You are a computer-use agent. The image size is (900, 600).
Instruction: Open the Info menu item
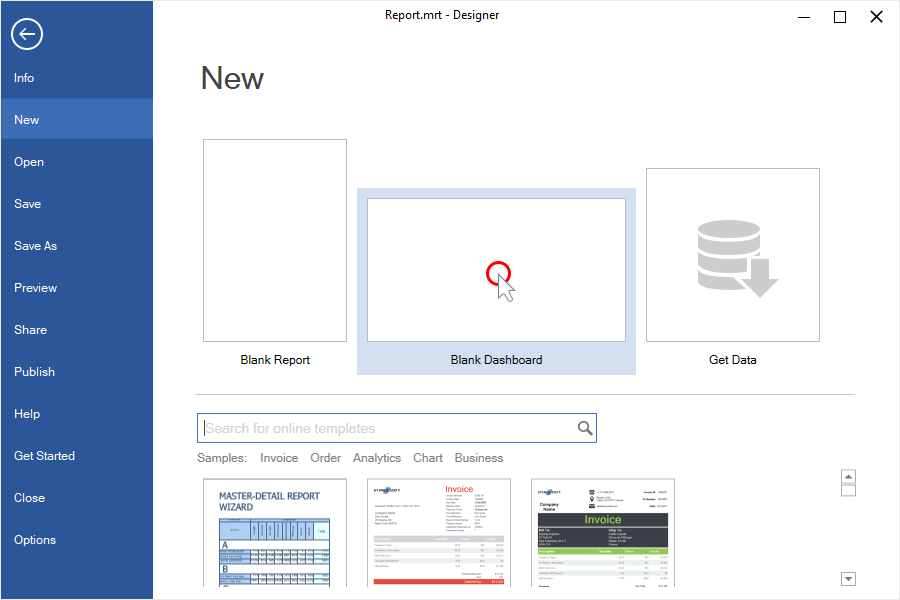pos(24,78)
